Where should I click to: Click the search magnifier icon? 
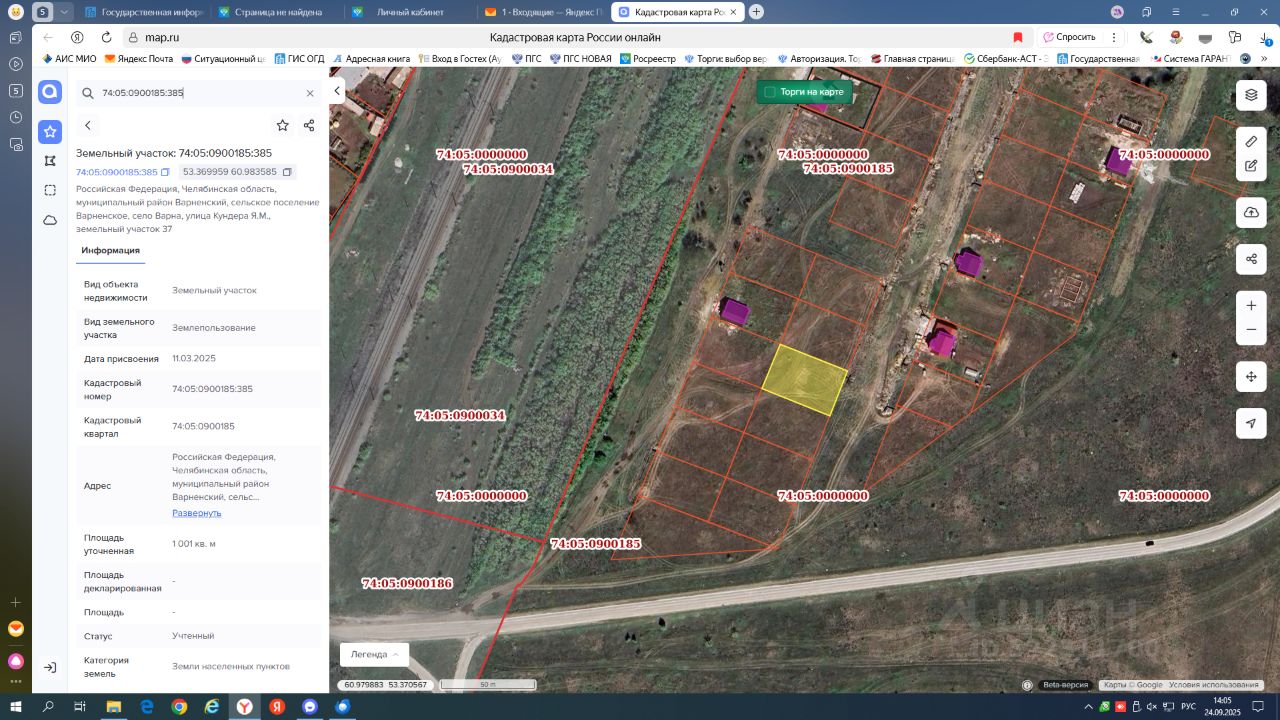coord(88,93)
